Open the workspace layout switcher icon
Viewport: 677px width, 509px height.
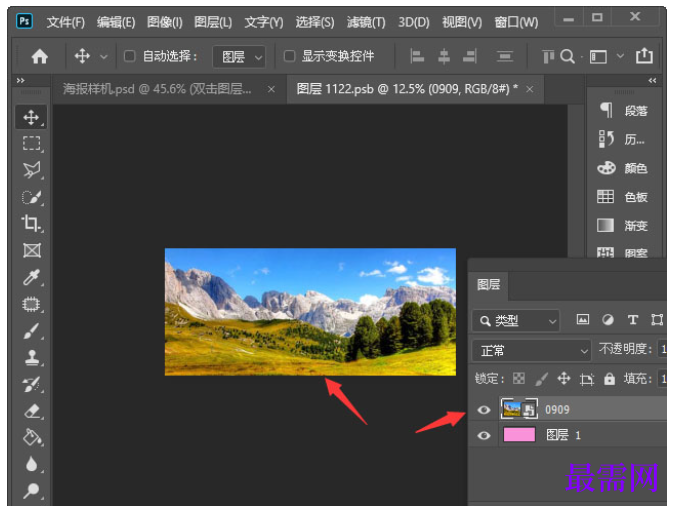coord(598,57)
